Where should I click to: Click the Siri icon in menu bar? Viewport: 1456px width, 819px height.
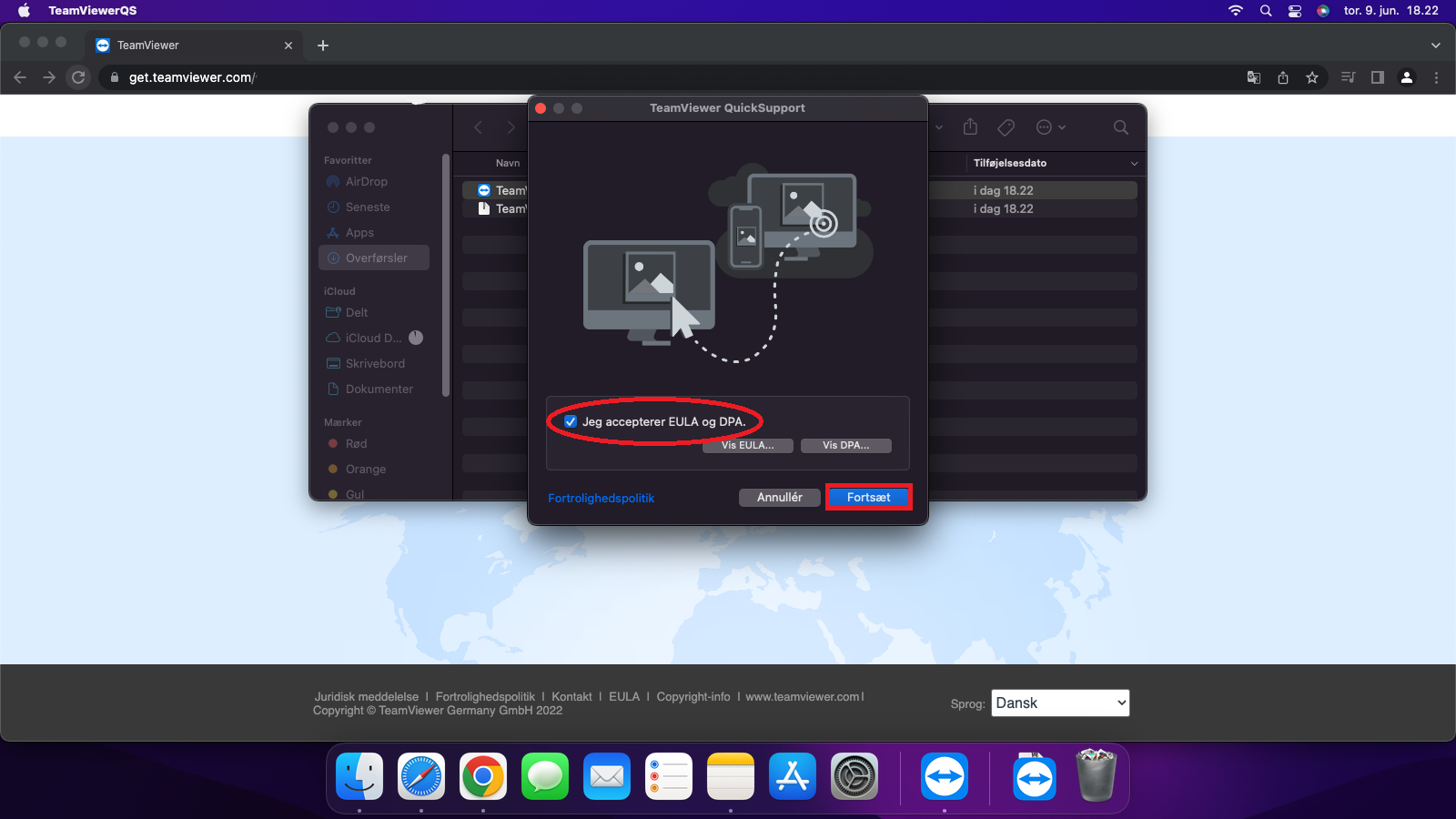coord(1323,11)
